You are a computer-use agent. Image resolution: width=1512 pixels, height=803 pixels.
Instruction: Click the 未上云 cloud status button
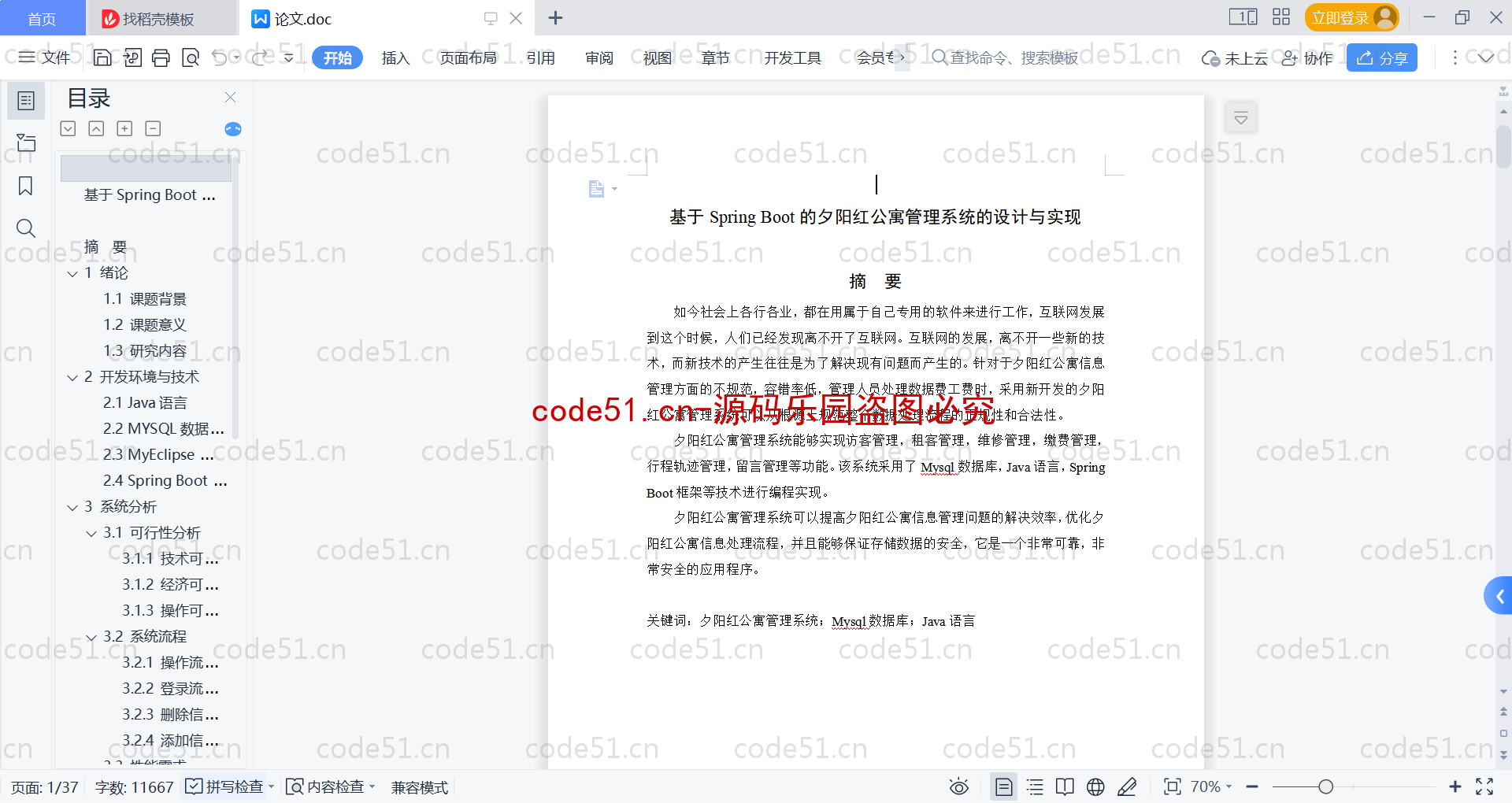pos(1235,57)
